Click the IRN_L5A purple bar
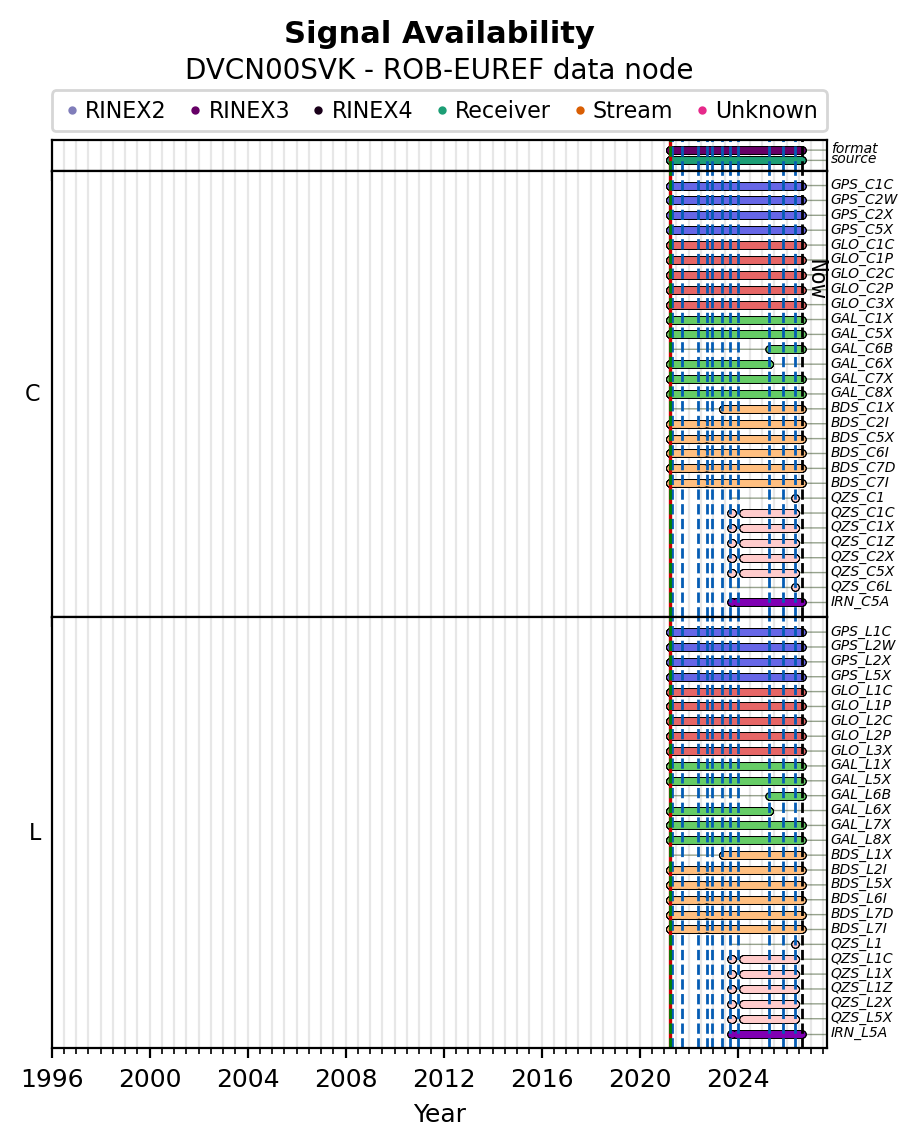Image resolution: width=918 pixels, height=1147 pixels. [767, 1034]
